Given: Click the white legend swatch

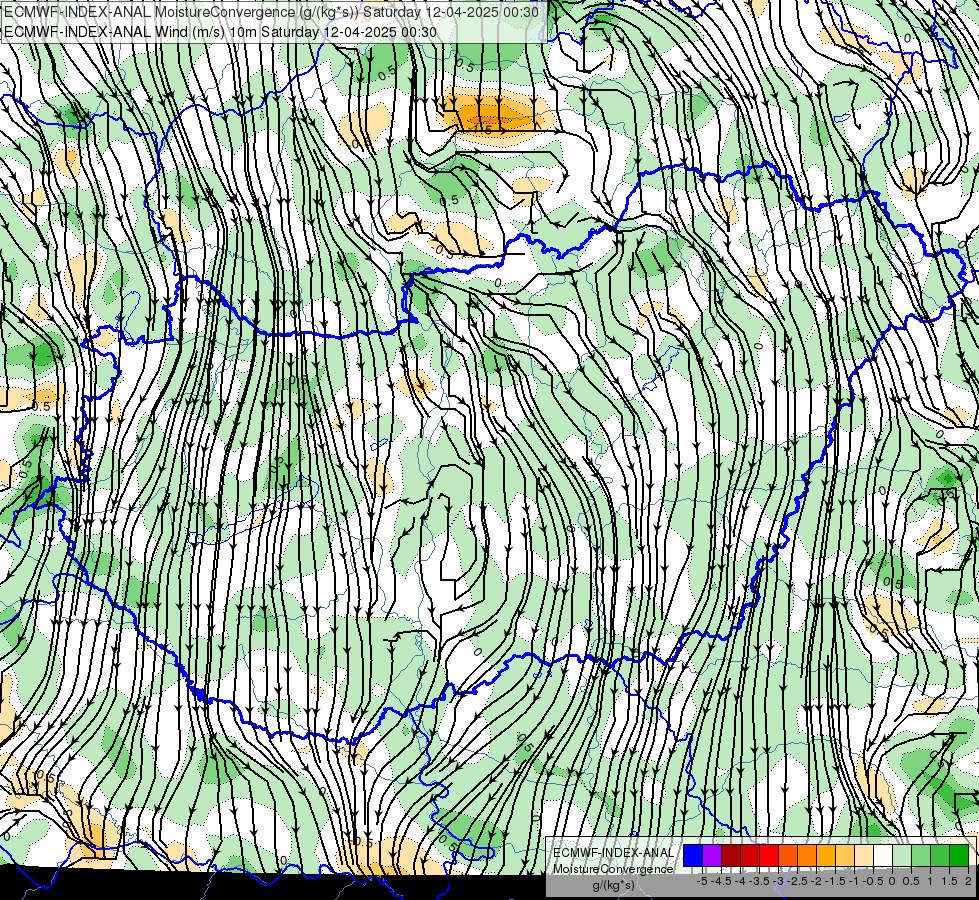Looking at the screenshot, I should pyautogui.click(x=882, y=856).
